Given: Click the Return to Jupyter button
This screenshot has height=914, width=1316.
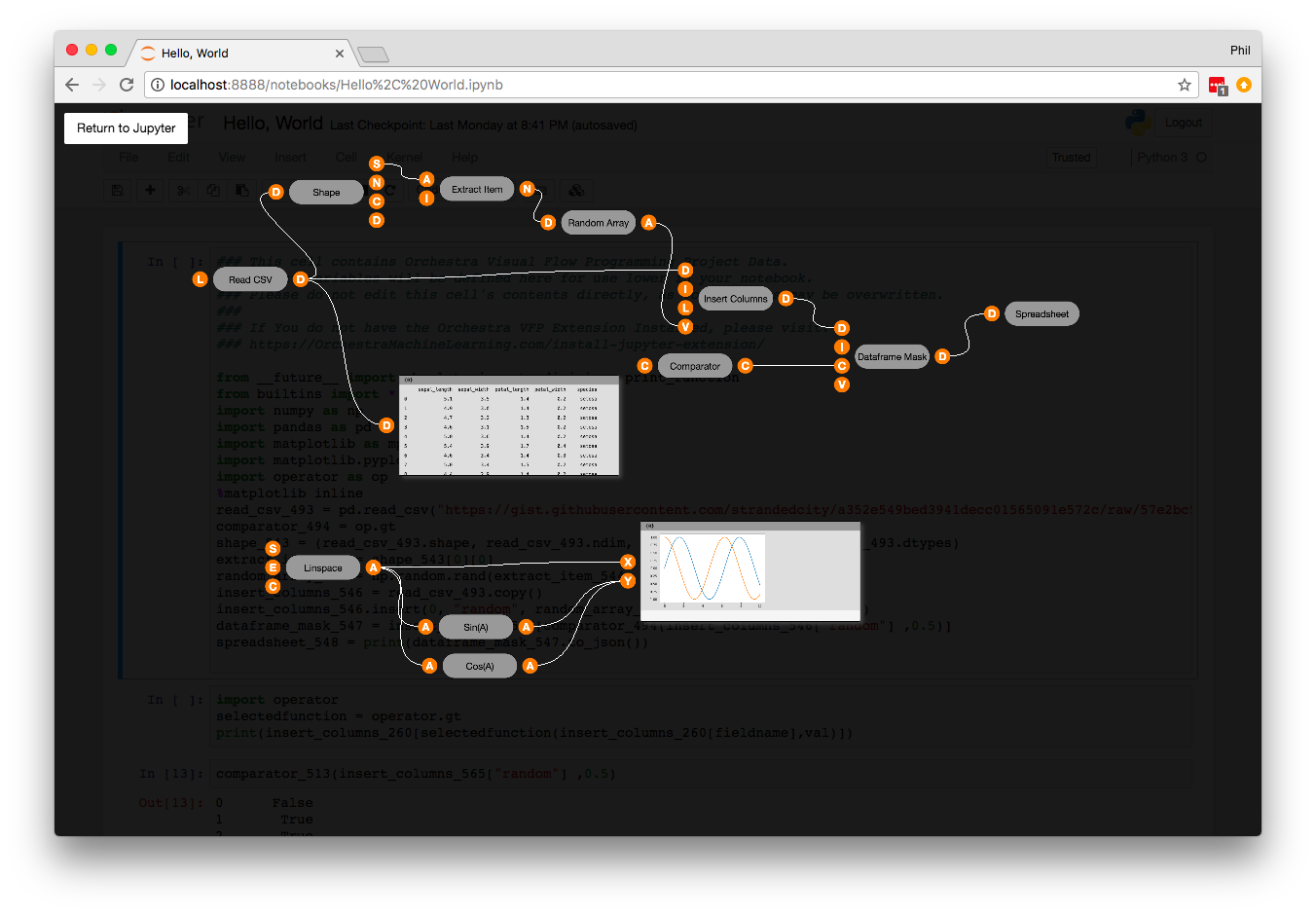Looking at the screenshot, I should (127, 128).
